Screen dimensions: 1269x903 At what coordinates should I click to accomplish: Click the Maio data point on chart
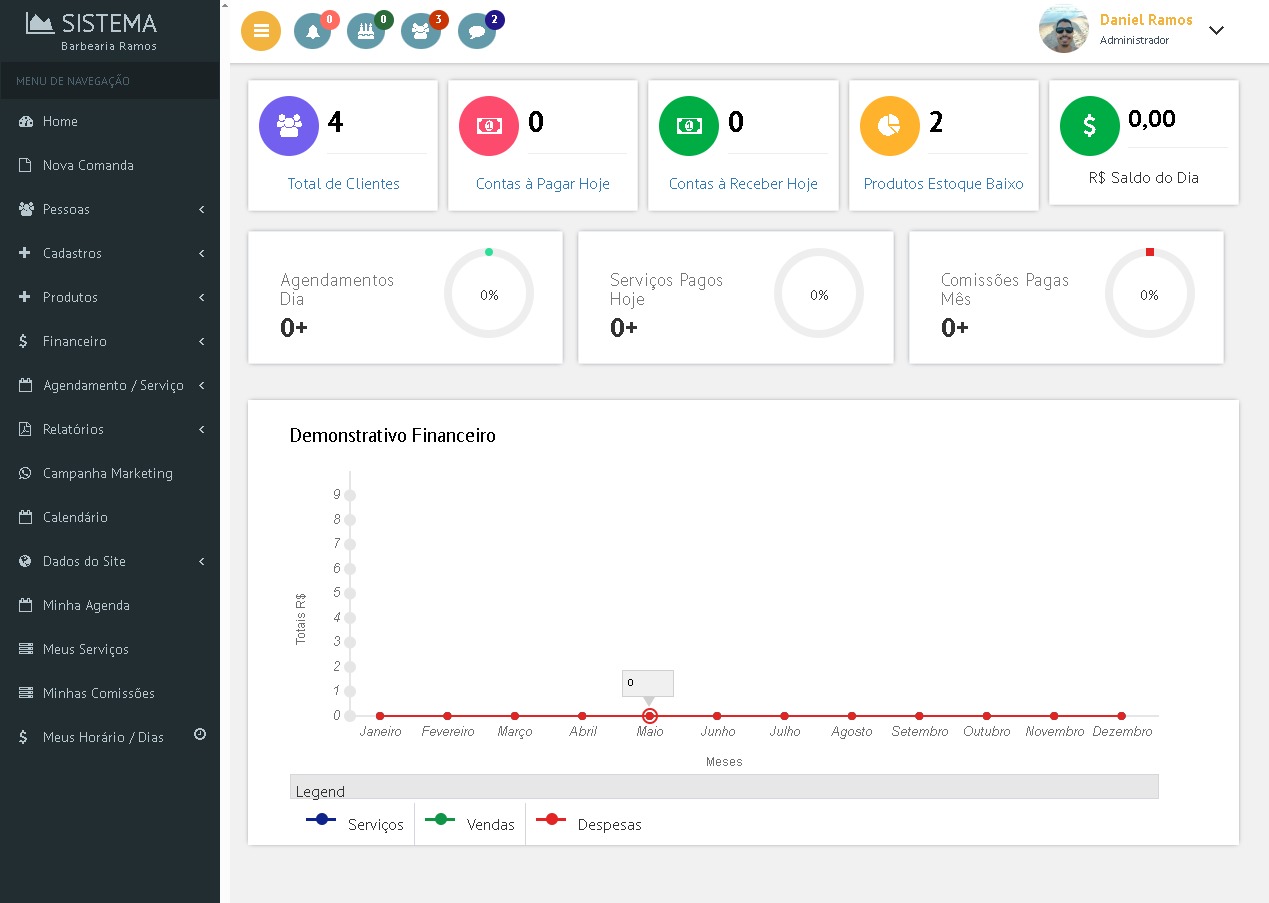[x=650, y=716]
